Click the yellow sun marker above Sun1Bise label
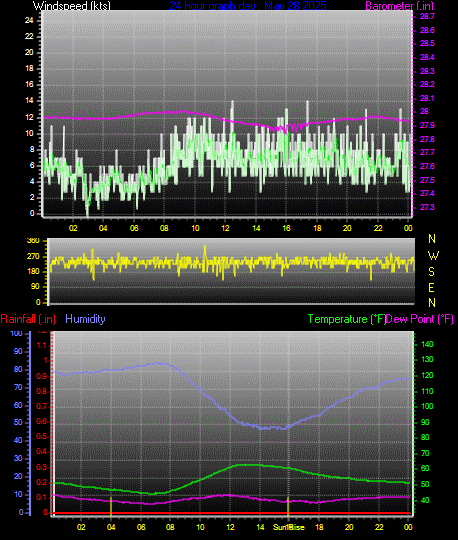 [288, 507]
